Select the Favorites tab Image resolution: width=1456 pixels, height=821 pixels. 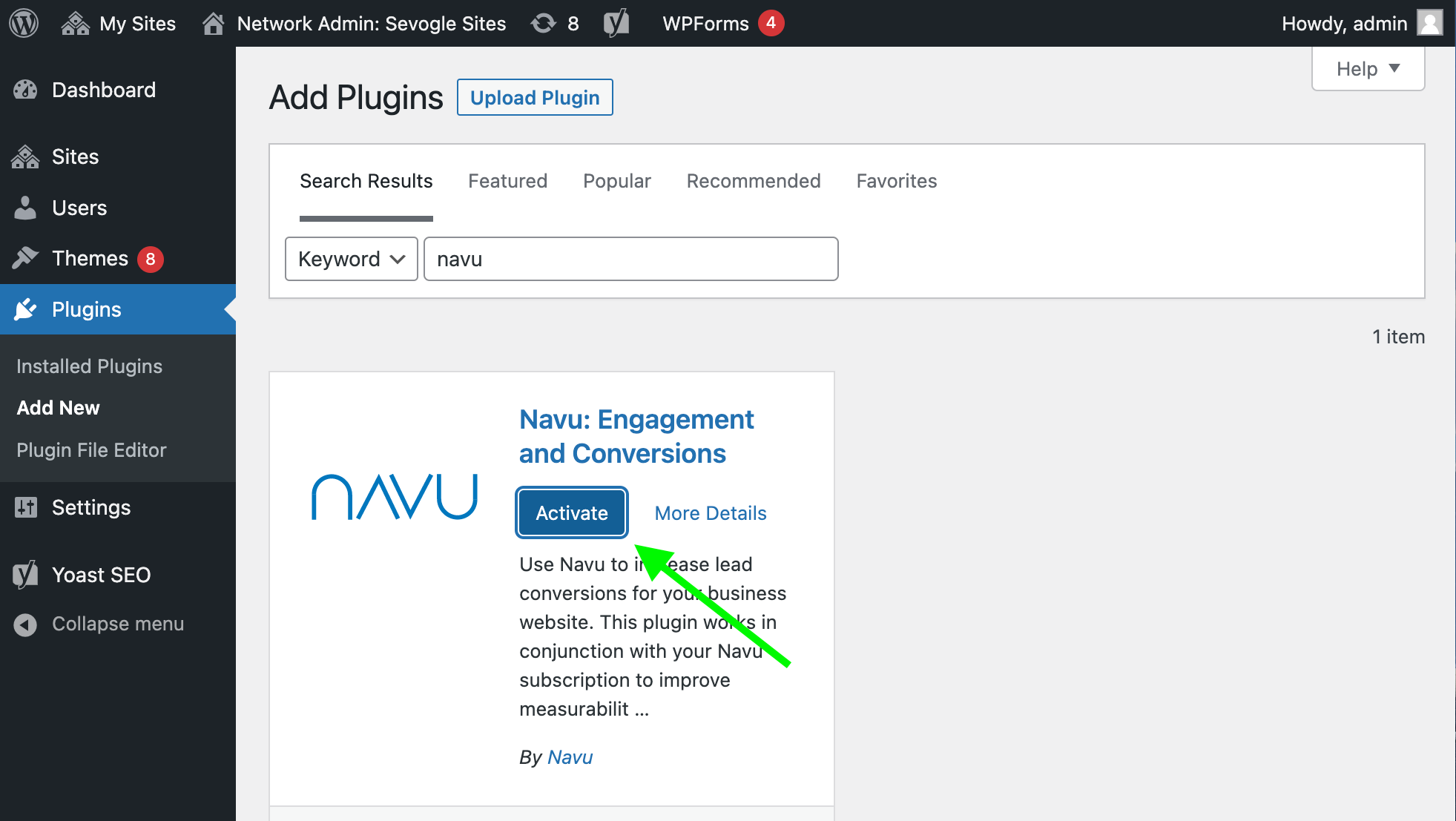click(x=896, y=181)
